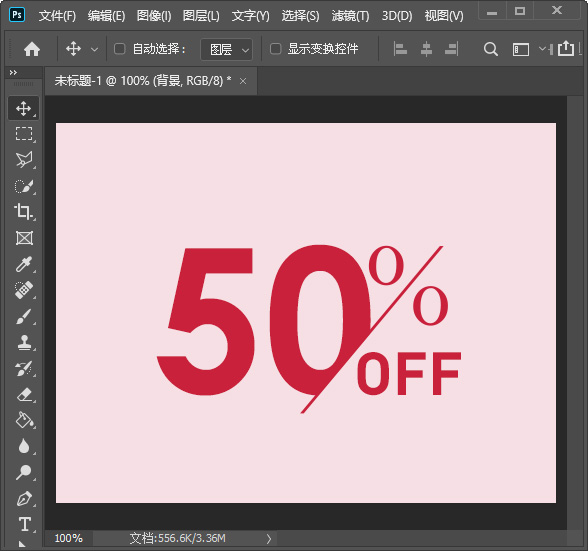Select the Eyedropper tool
588x551 pixels.
click(24, 264)
